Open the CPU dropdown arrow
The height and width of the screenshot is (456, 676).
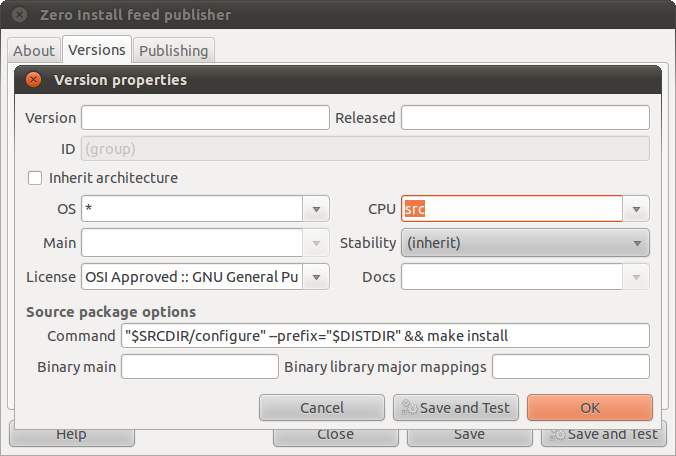click(636, 209)
